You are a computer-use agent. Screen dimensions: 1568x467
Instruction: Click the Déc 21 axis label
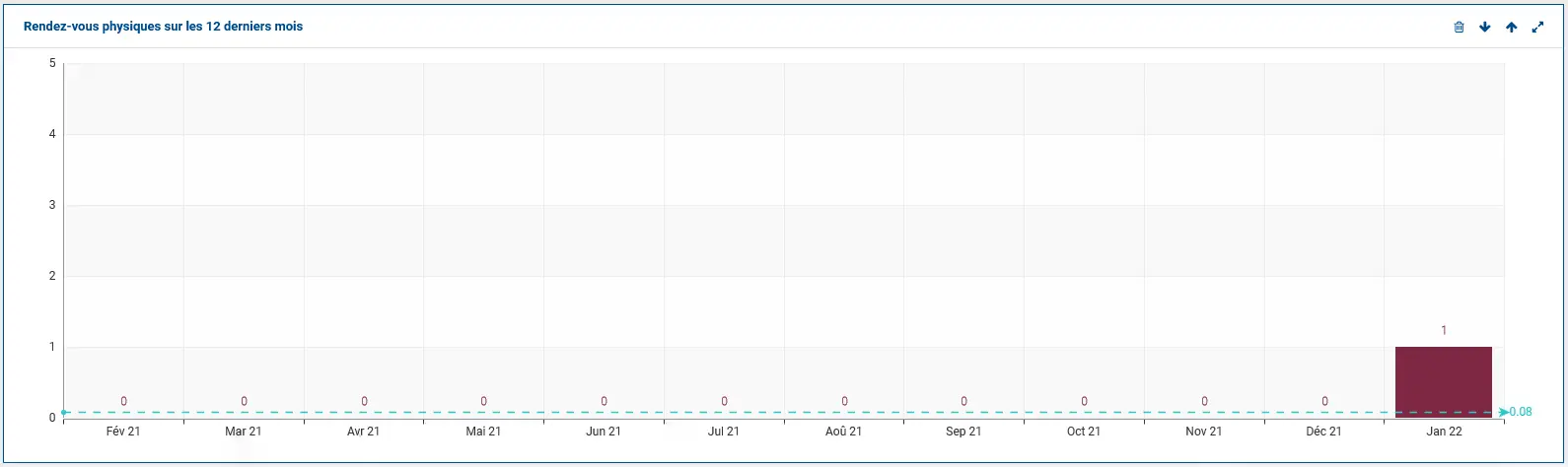(x=1323, y=432)
